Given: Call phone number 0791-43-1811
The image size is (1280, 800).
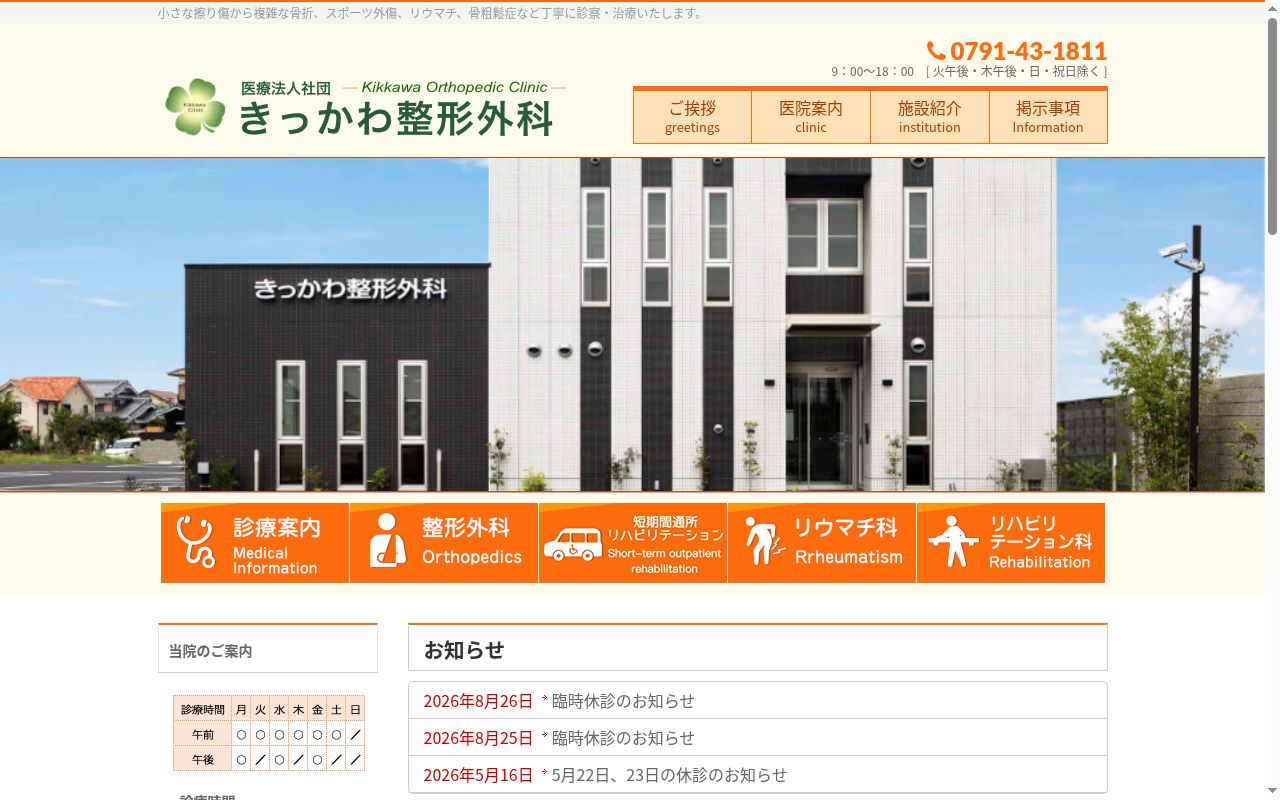Looking at the screenshot, I should 1028,51.
